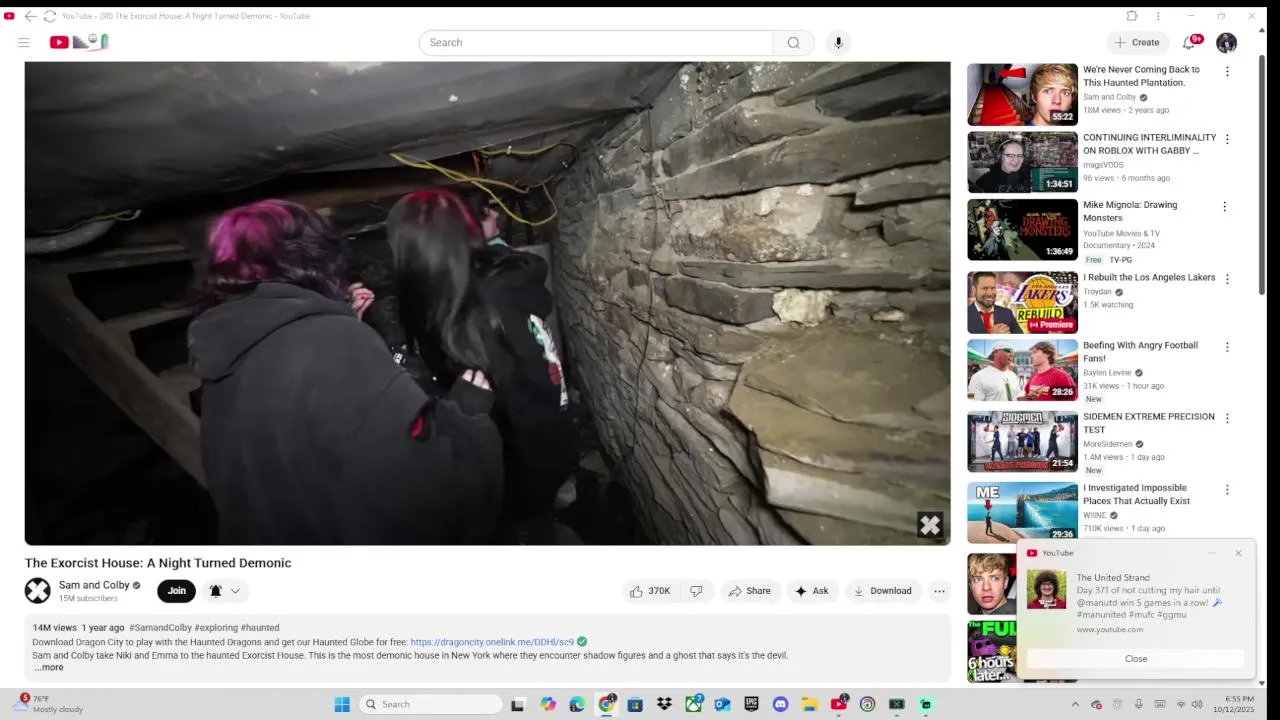Open Windows Start menu
The width and height of the screenshot is (1280, 720).
click(x=342, y=704)
